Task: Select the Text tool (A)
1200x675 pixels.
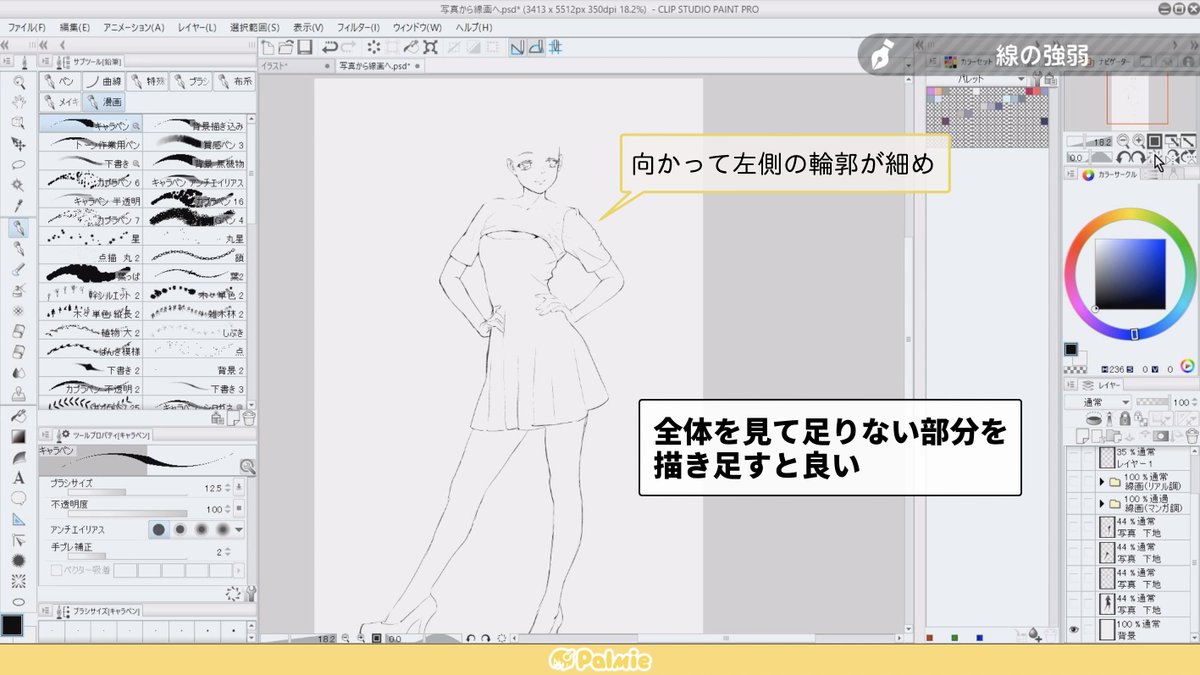Action: [17, 478]
